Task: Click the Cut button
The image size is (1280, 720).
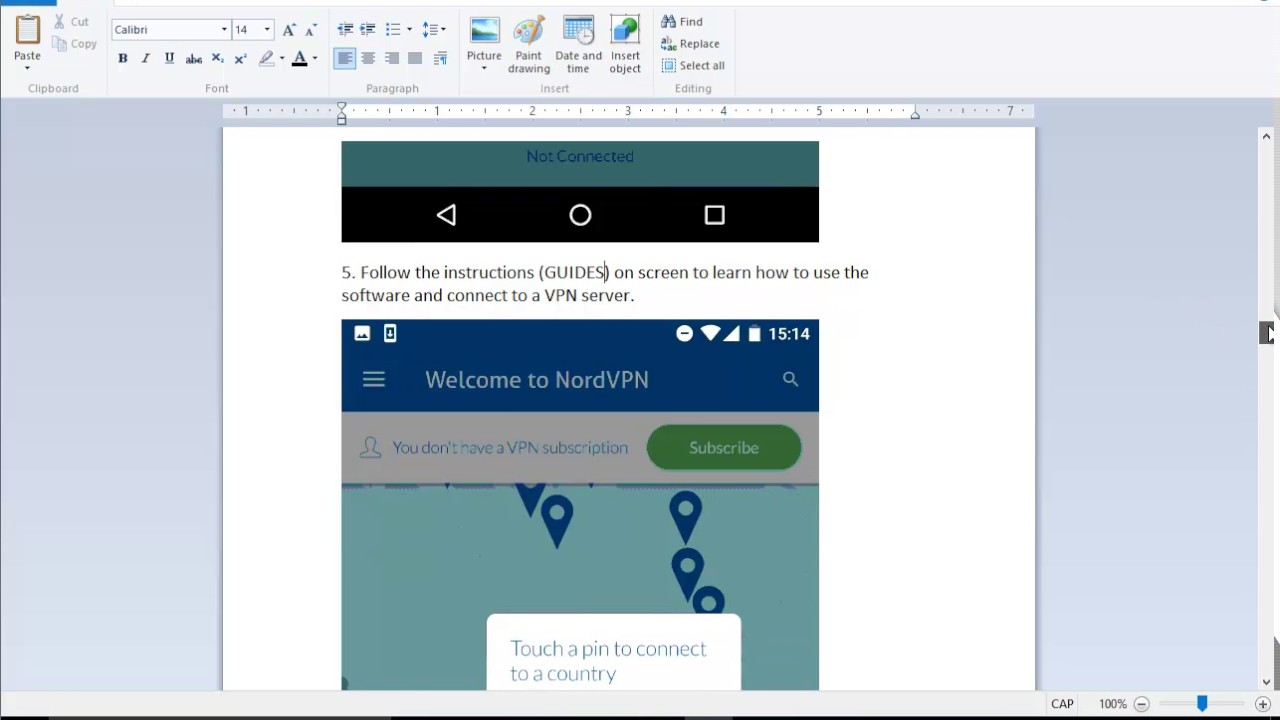Action: tap(72, 21)
